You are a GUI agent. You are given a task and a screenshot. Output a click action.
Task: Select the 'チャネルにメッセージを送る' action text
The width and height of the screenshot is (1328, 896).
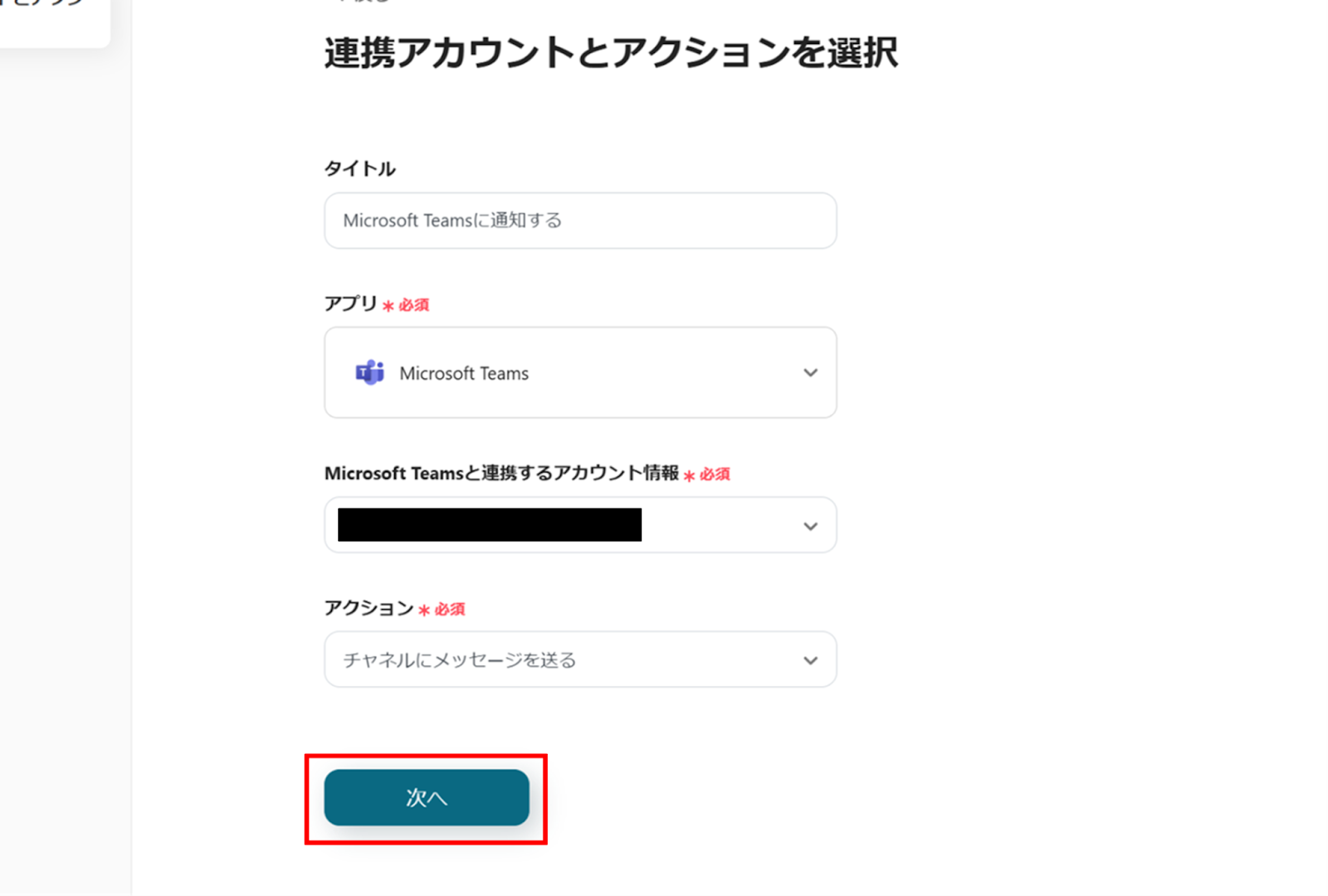pos(459,660)
